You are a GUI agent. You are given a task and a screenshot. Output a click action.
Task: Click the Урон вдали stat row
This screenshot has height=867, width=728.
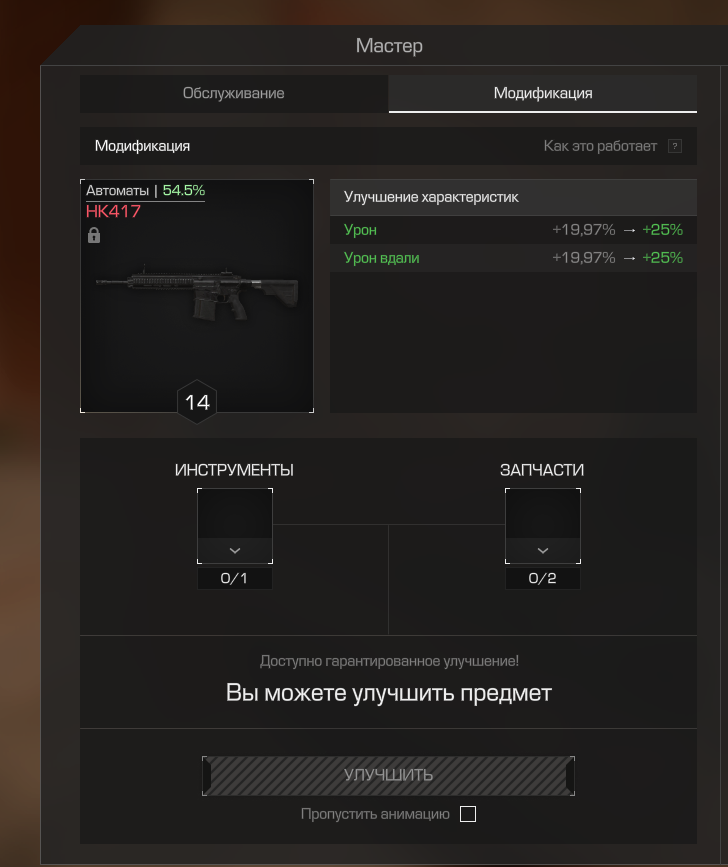pyautogui.click(x=513, y=258)
